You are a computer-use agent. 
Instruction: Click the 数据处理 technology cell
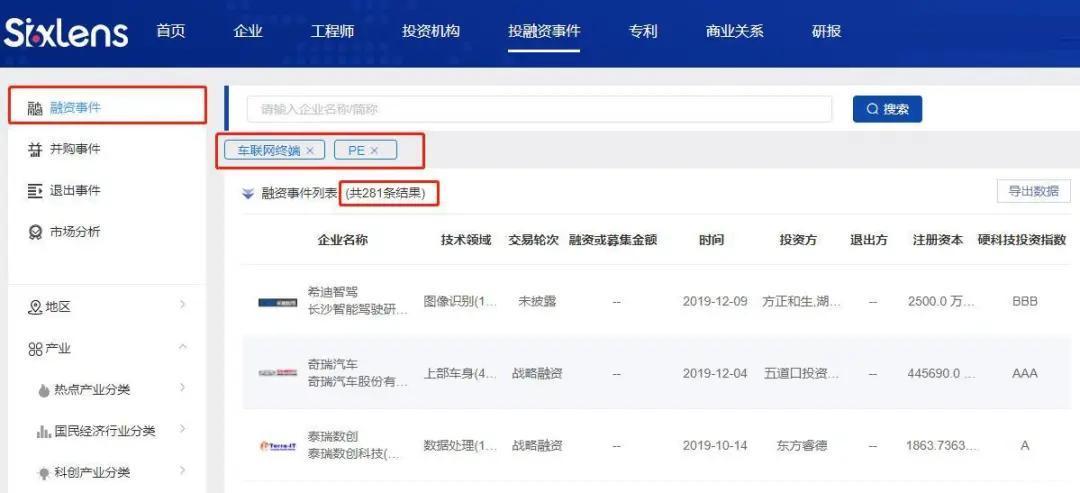pos(460,446)
